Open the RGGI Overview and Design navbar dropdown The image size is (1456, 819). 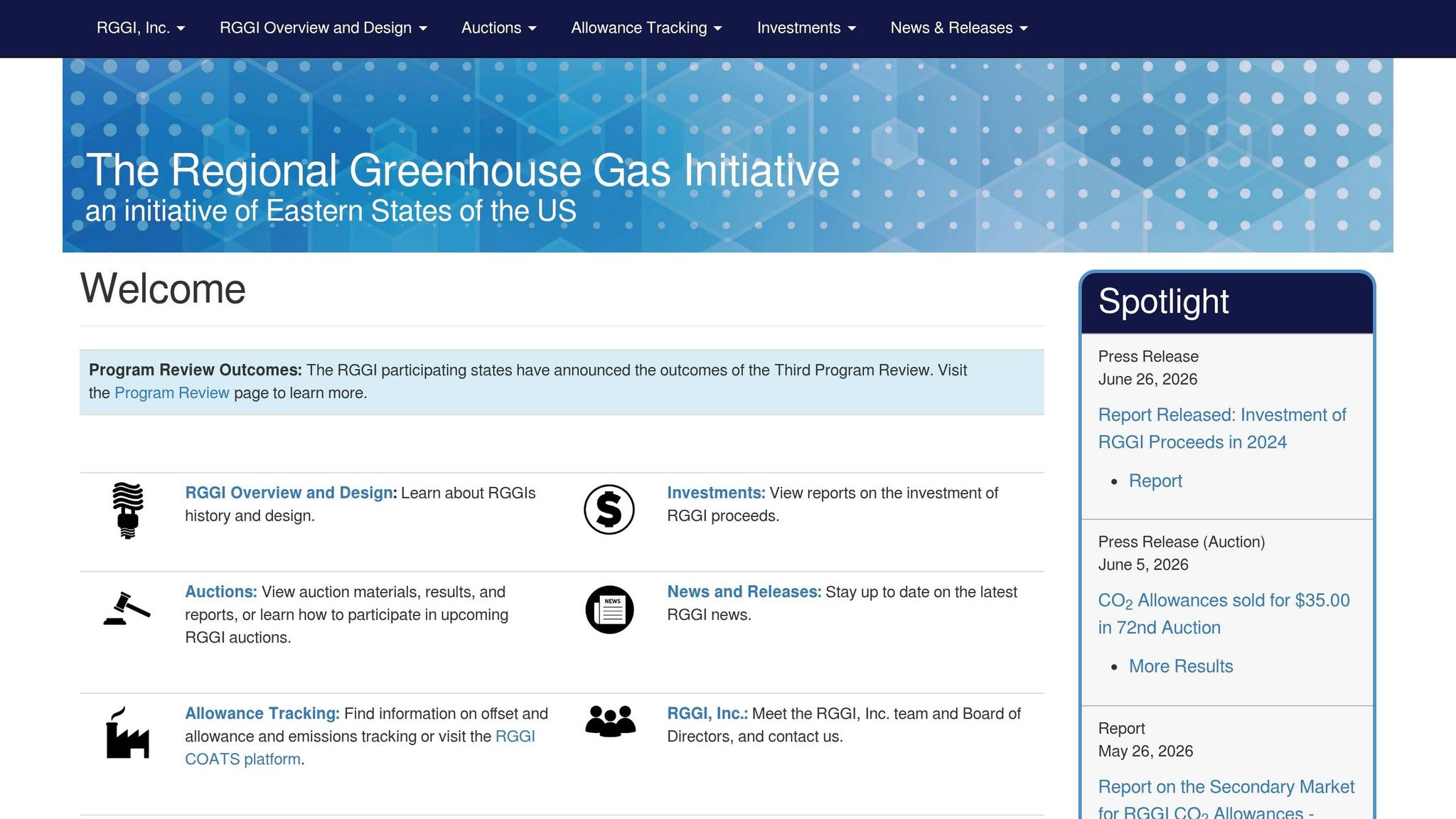[x=323, y=28]
